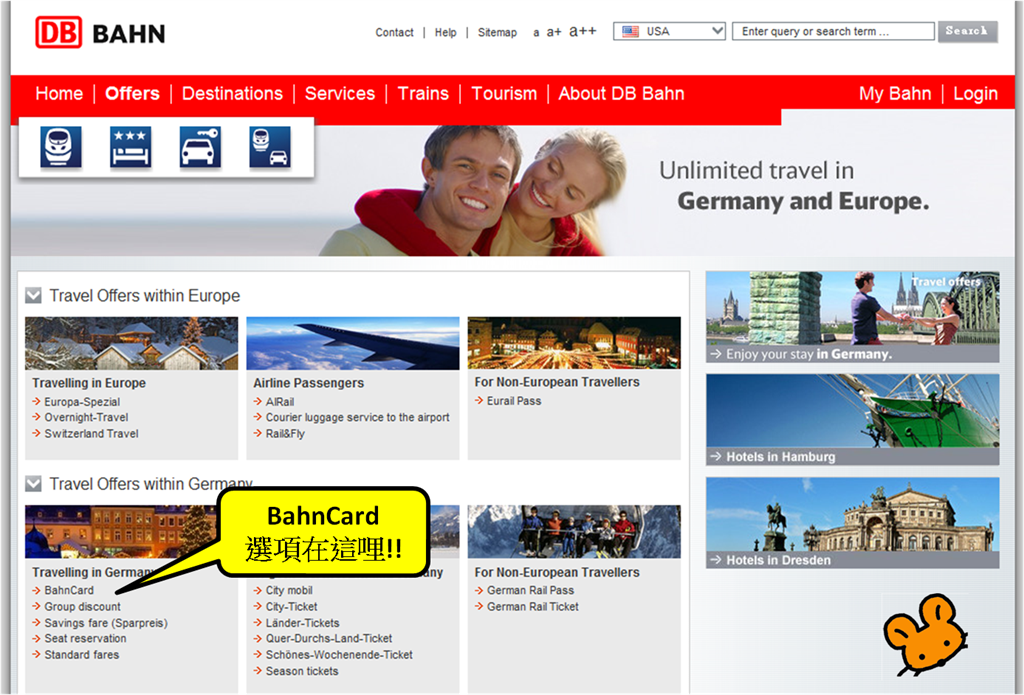Open the USA country dropdown

pos(668,30)
